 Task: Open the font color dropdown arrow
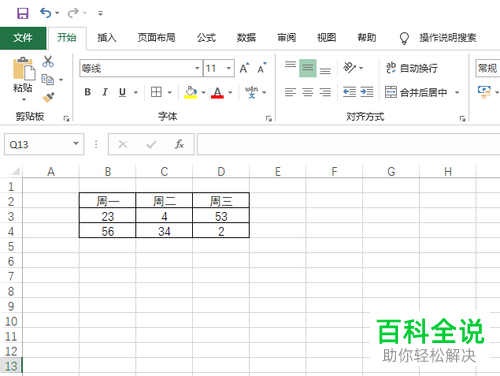coord(230,92)
